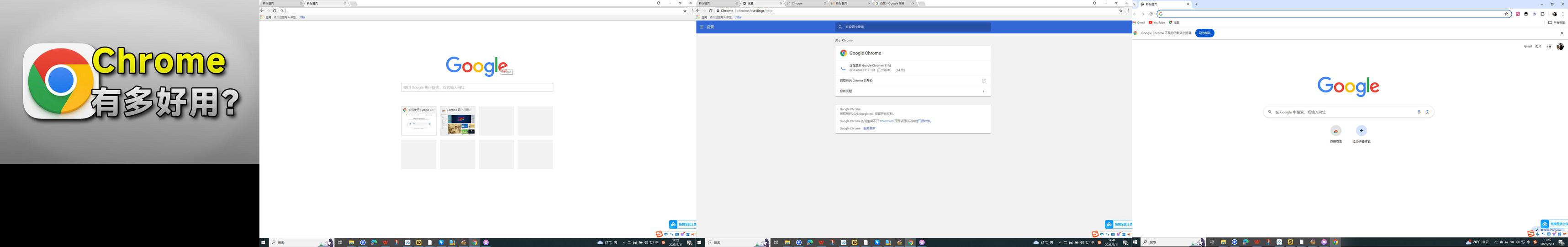Open profile icon in left window title bar
Screen dimensions: 1568x247
(659, 3)
